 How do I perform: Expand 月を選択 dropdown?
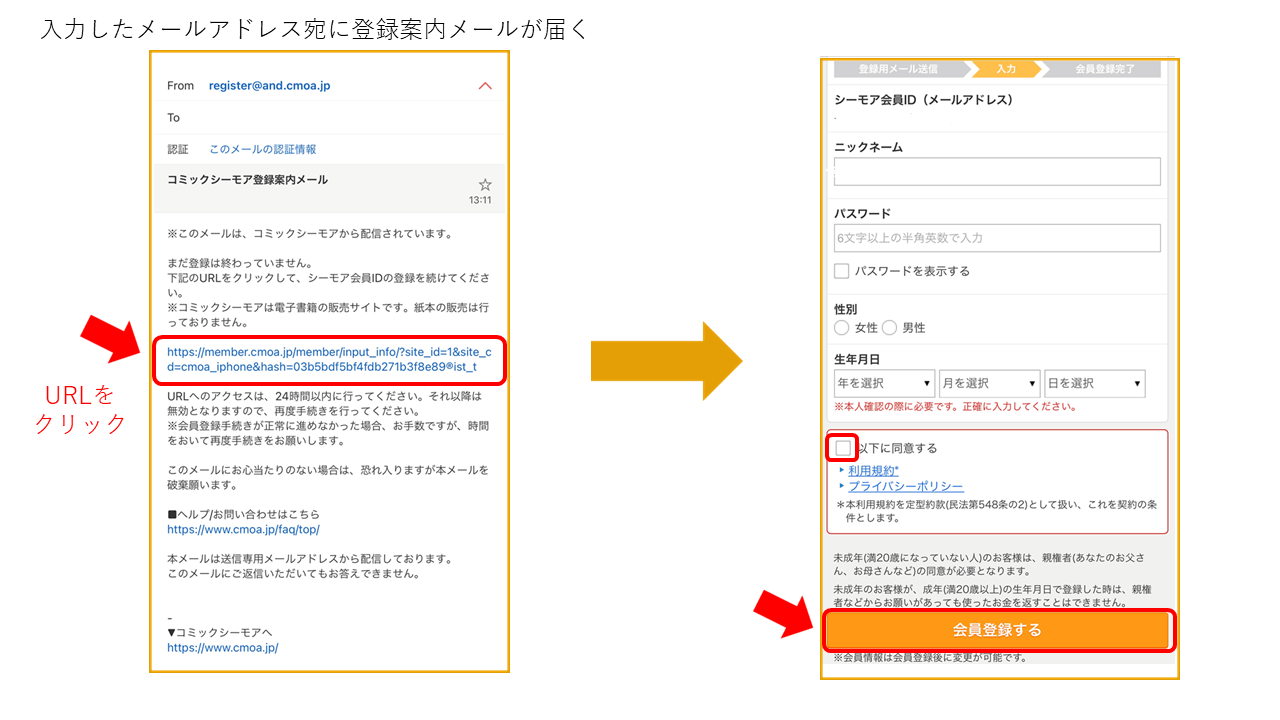[x=989, y=383]
